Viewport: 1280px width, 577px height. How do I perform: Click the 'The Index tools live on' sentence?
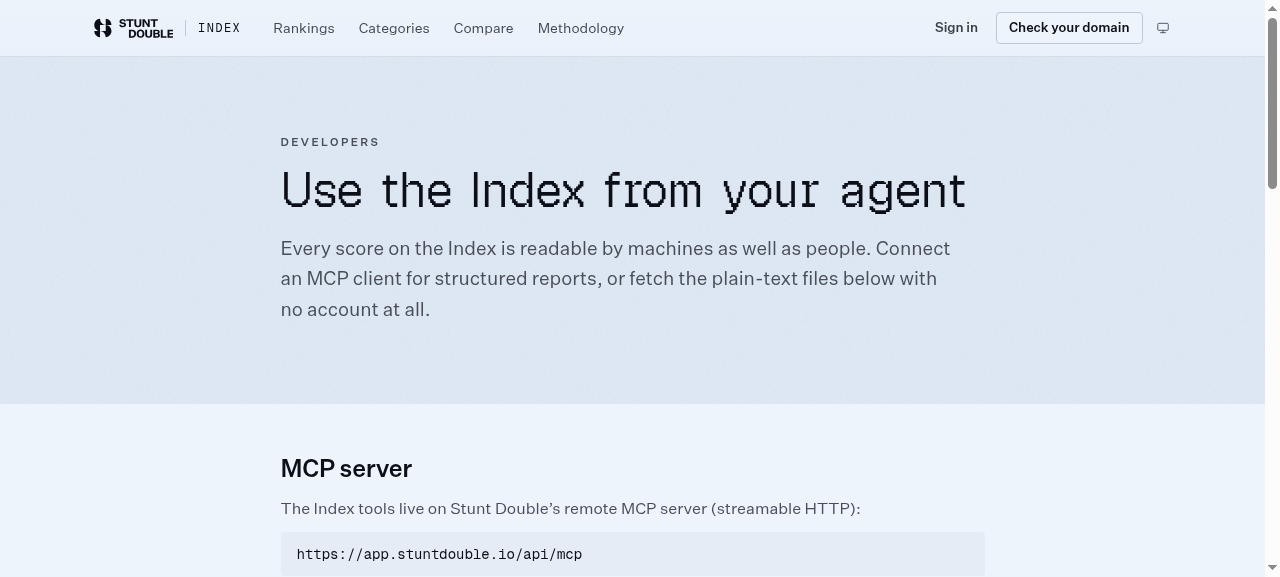pyautogui.click(x=571, y=508)
